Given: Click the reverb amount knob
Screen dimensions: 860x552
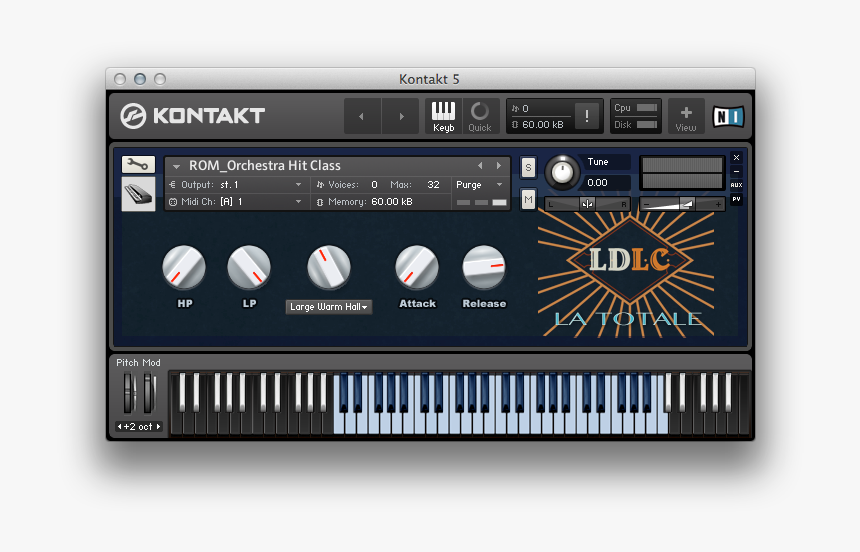Looking at the screenshot, I should point(329,267).
